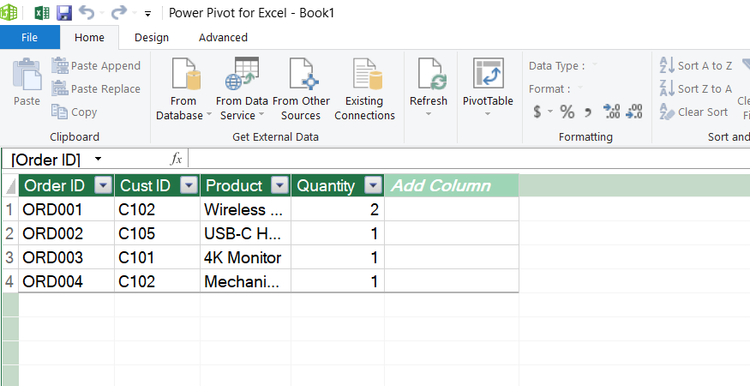
Task: Click the Save icon in quick access toolbar
Action: pos(64,13)
